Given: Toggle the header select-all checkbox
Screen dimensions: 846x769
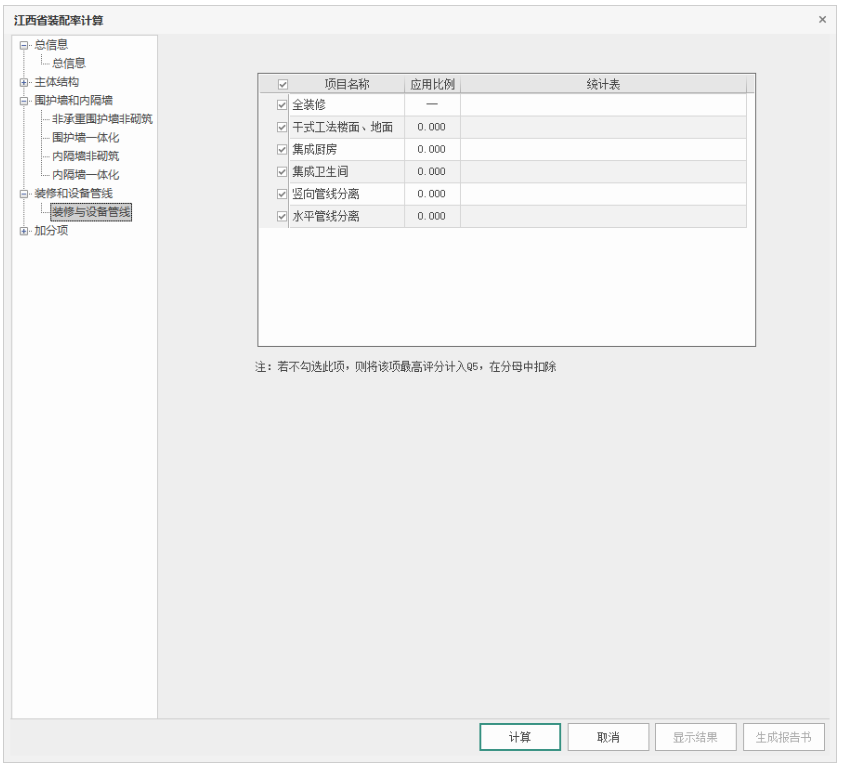Looking at the screenshot, I should (283, 84).
